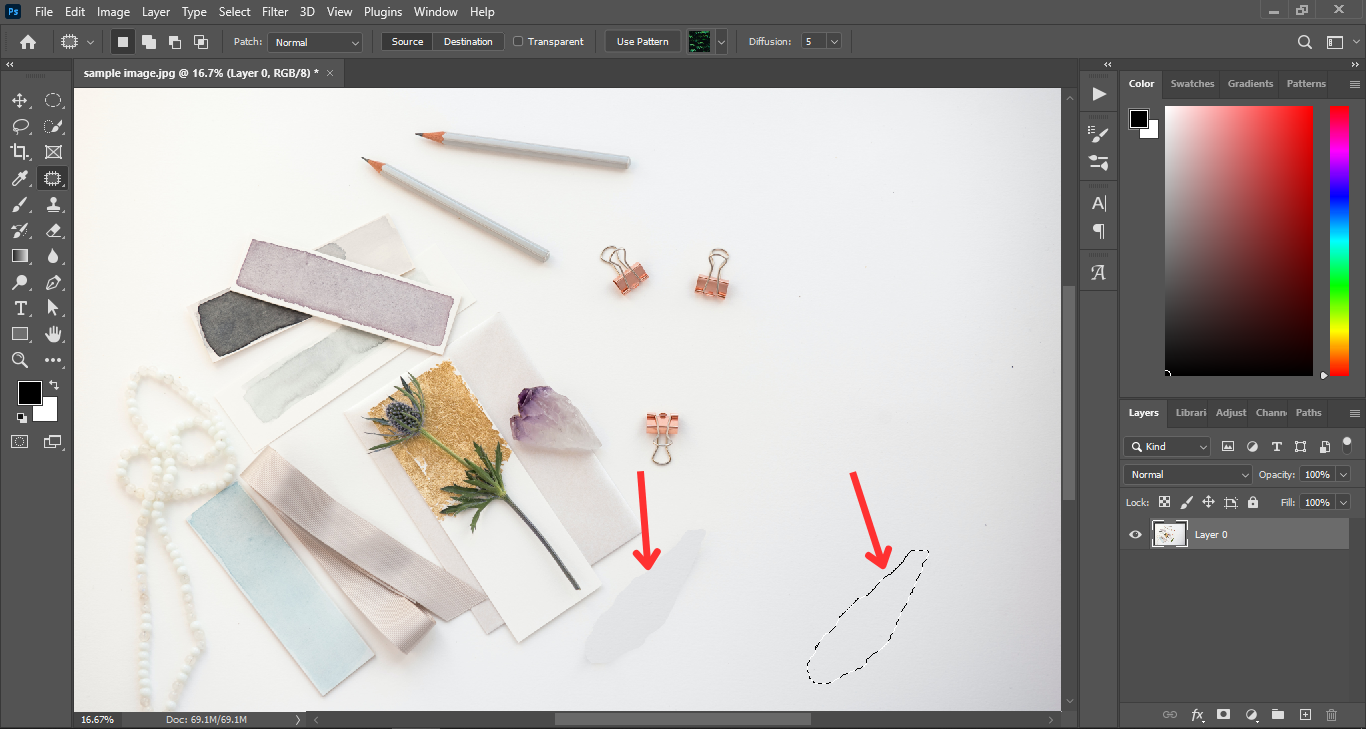Select the Horizontal Type tool
The image size is (1366, 729).
tap(20, 308)
